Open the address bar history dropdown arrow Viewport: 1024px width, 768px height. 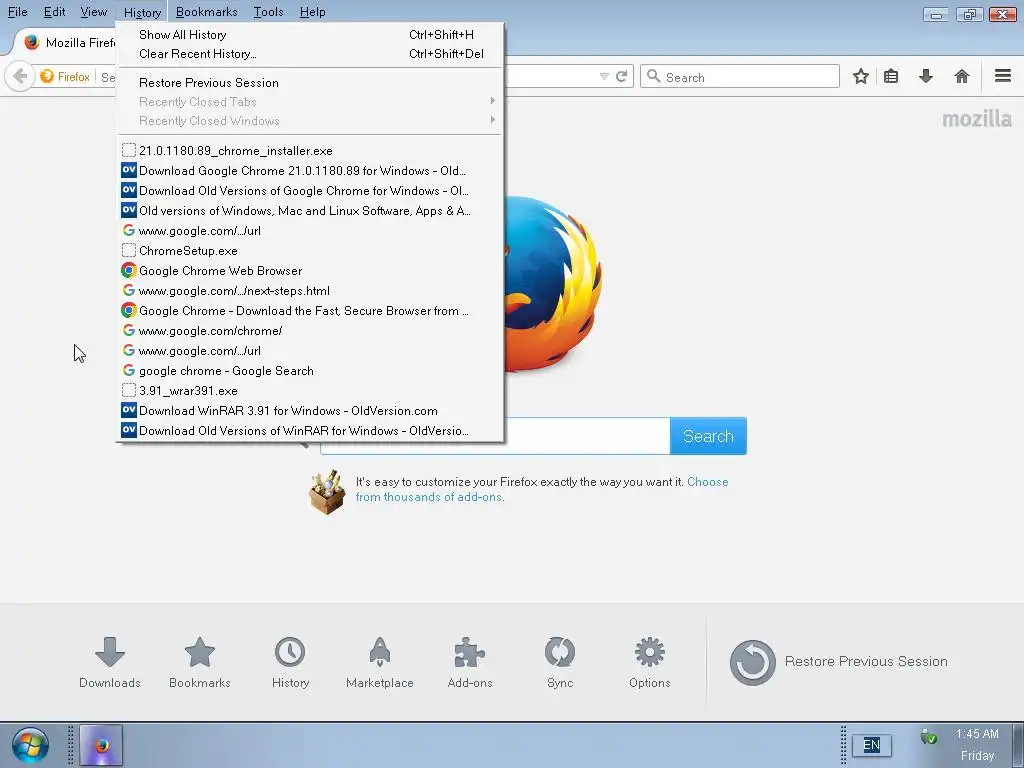click(604, 76)
